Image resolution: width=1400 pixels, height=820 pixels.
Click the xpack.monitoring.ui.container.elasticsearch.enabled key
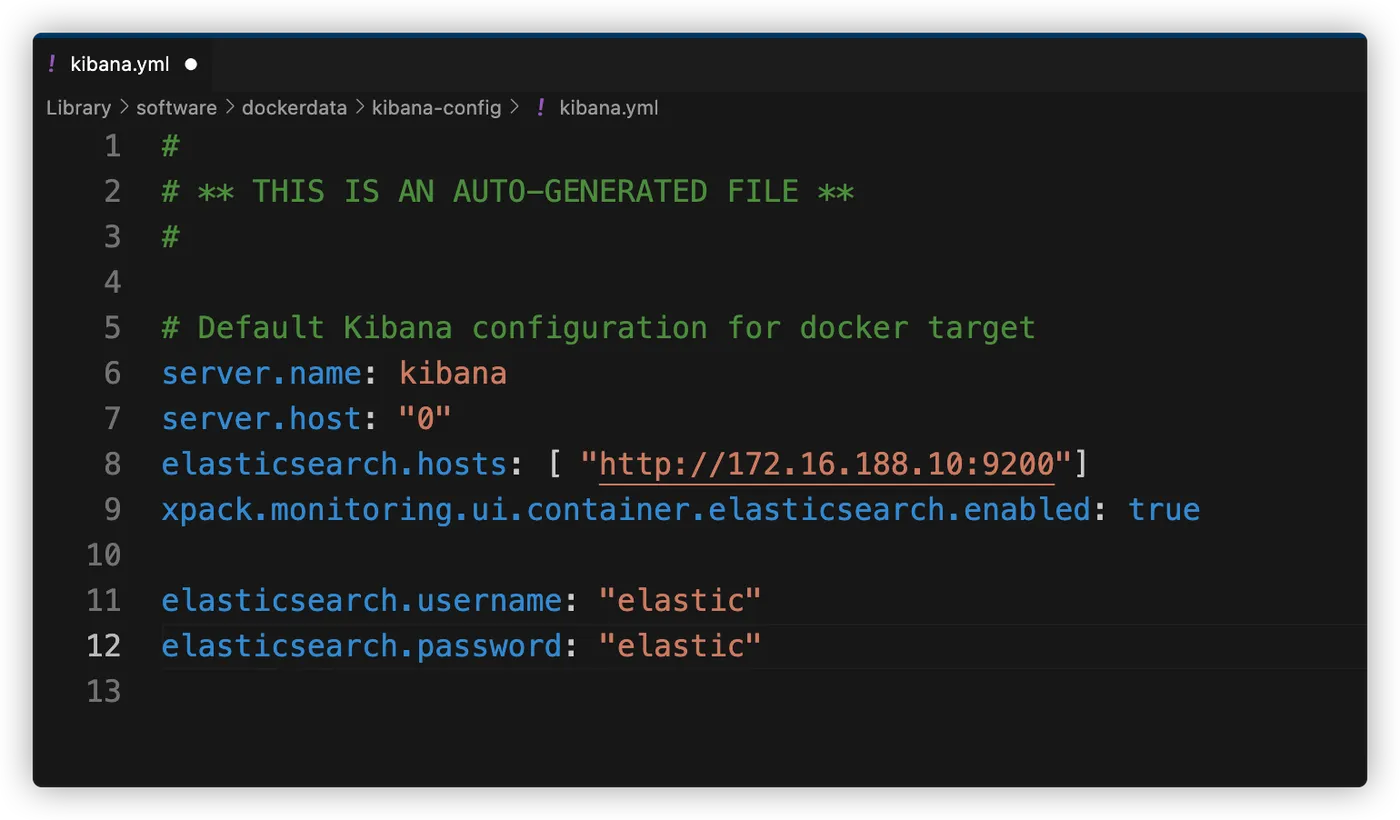(x=626, y=509)
